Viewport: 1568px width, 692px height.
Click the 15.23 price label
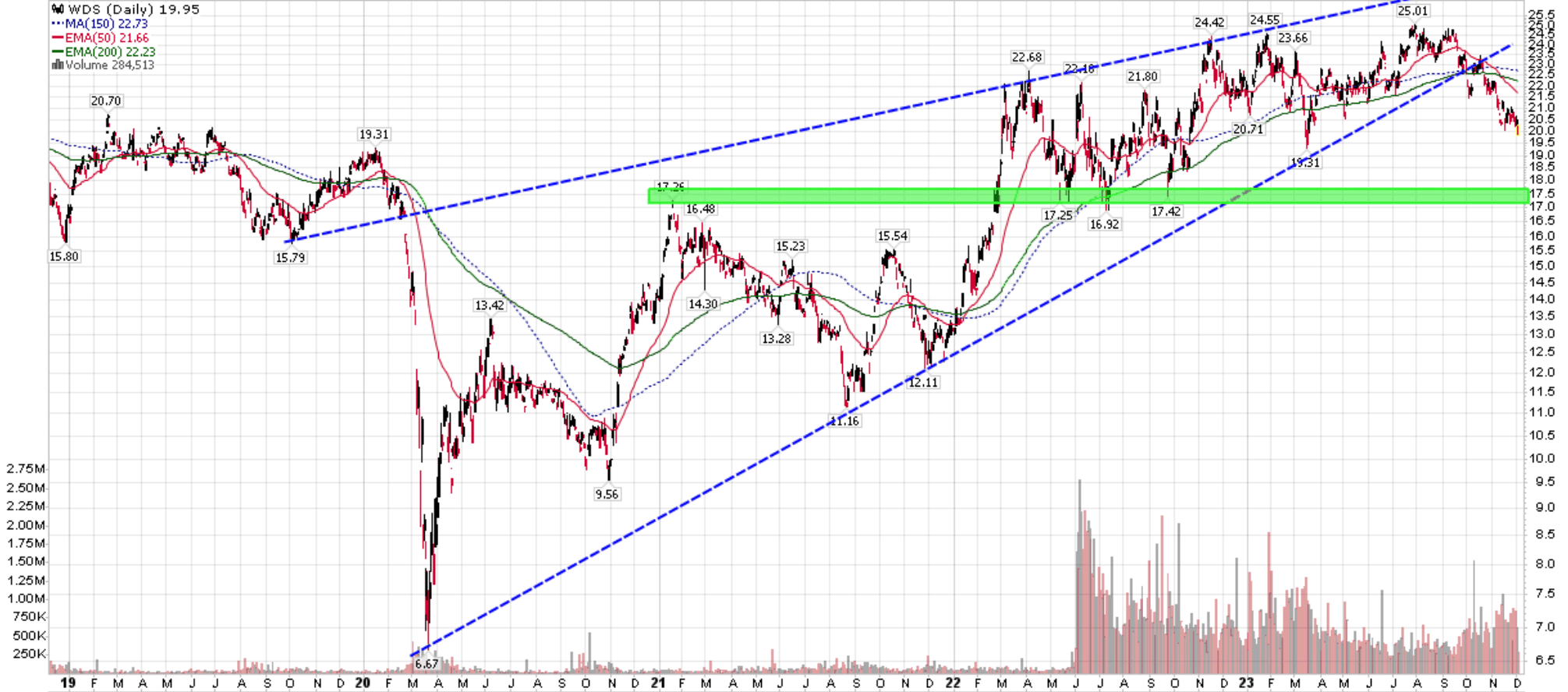click(791, 246)
